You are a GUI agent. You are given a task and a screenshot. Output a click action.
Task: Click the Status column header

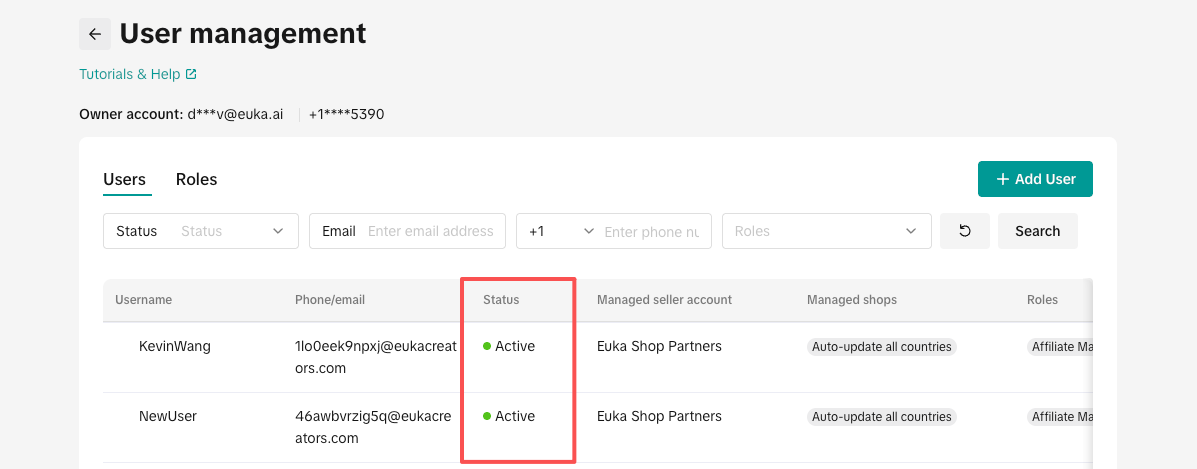(501, 299)
